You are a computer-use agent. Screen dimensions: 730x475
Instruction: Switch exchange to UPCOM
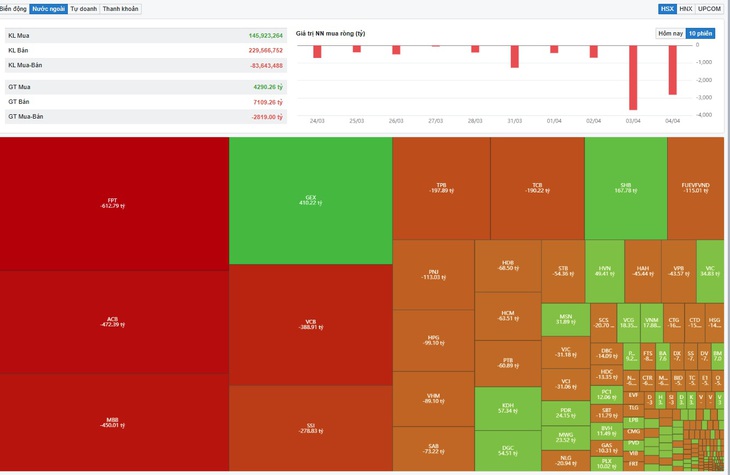(709, 9)
